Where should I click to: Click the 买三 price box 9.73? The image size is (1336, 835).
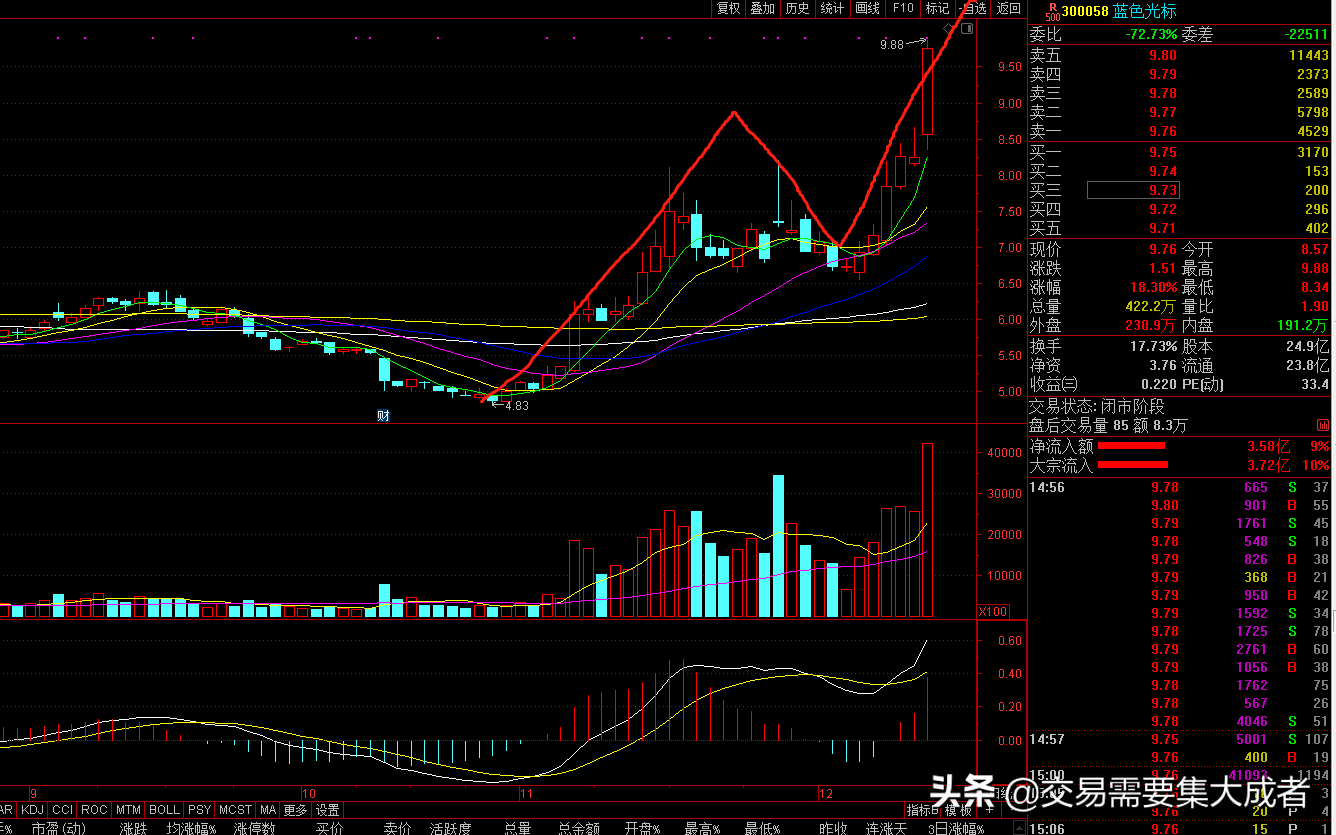1132,190
